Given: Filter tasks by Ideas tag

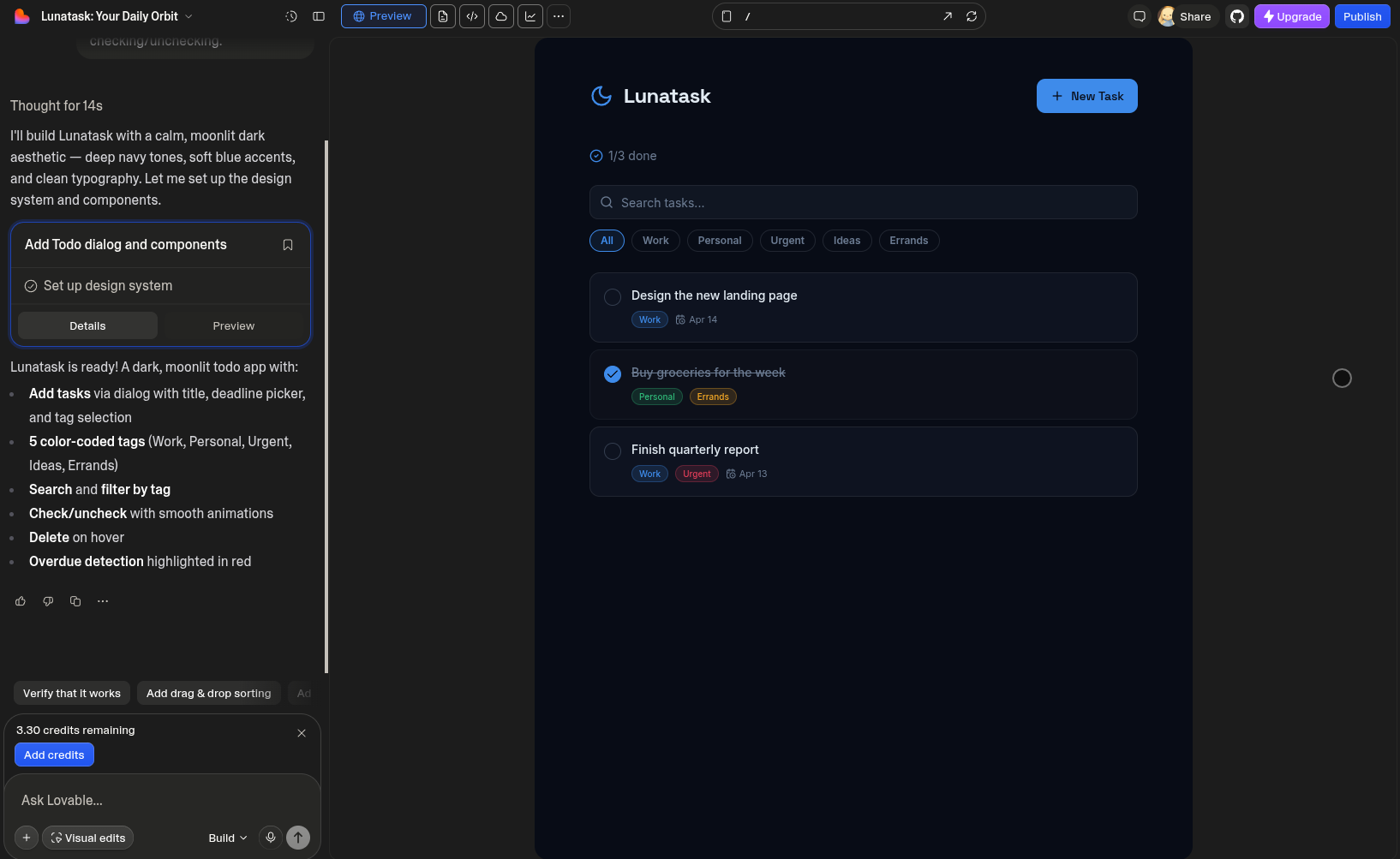Looking at the screenshot, I should tap(847, 241).
